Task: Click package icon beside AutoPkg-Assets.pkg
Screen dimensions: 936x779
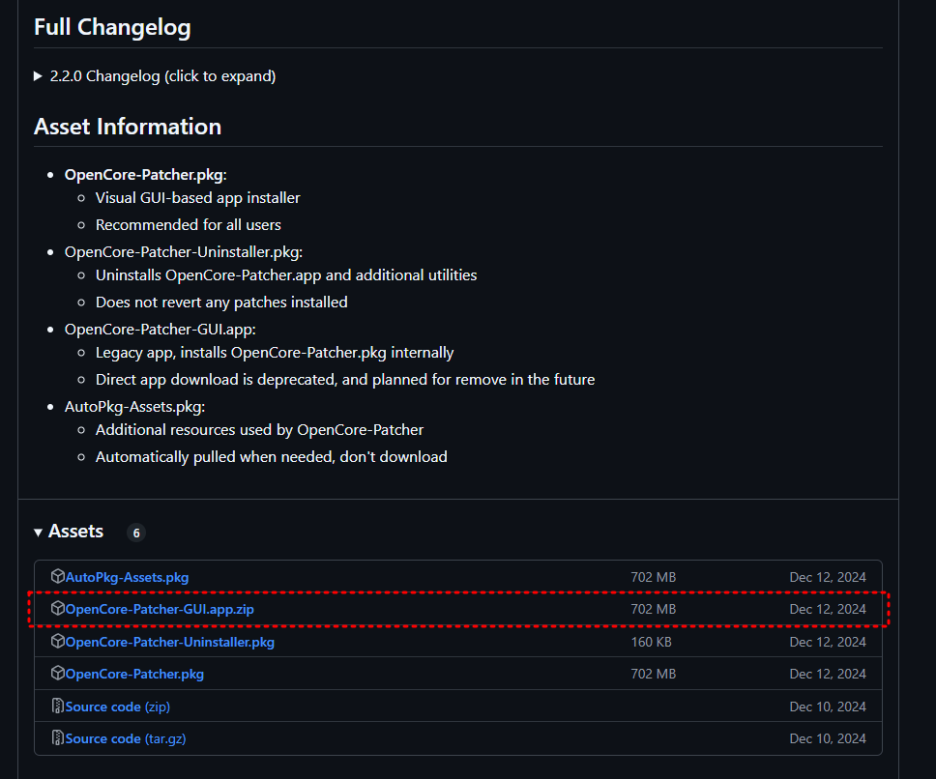Action: [58, 576]
